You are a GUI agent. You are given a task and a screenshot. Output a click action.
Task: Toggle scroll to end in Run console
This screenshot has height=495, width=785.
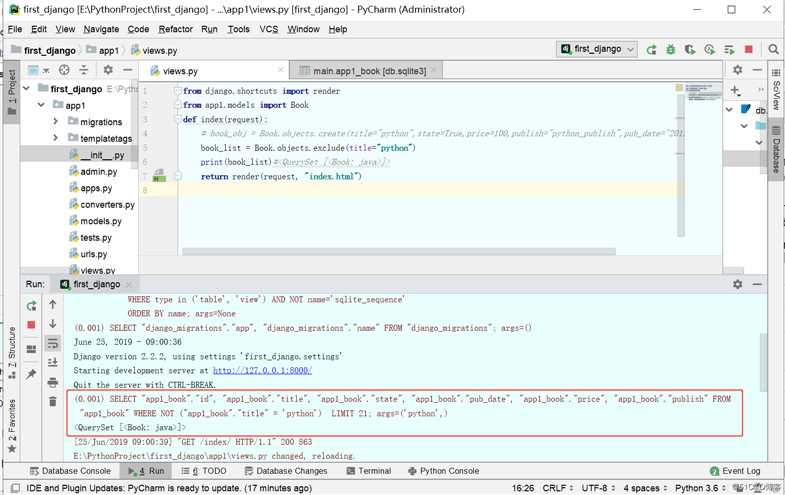click(53, 362)
